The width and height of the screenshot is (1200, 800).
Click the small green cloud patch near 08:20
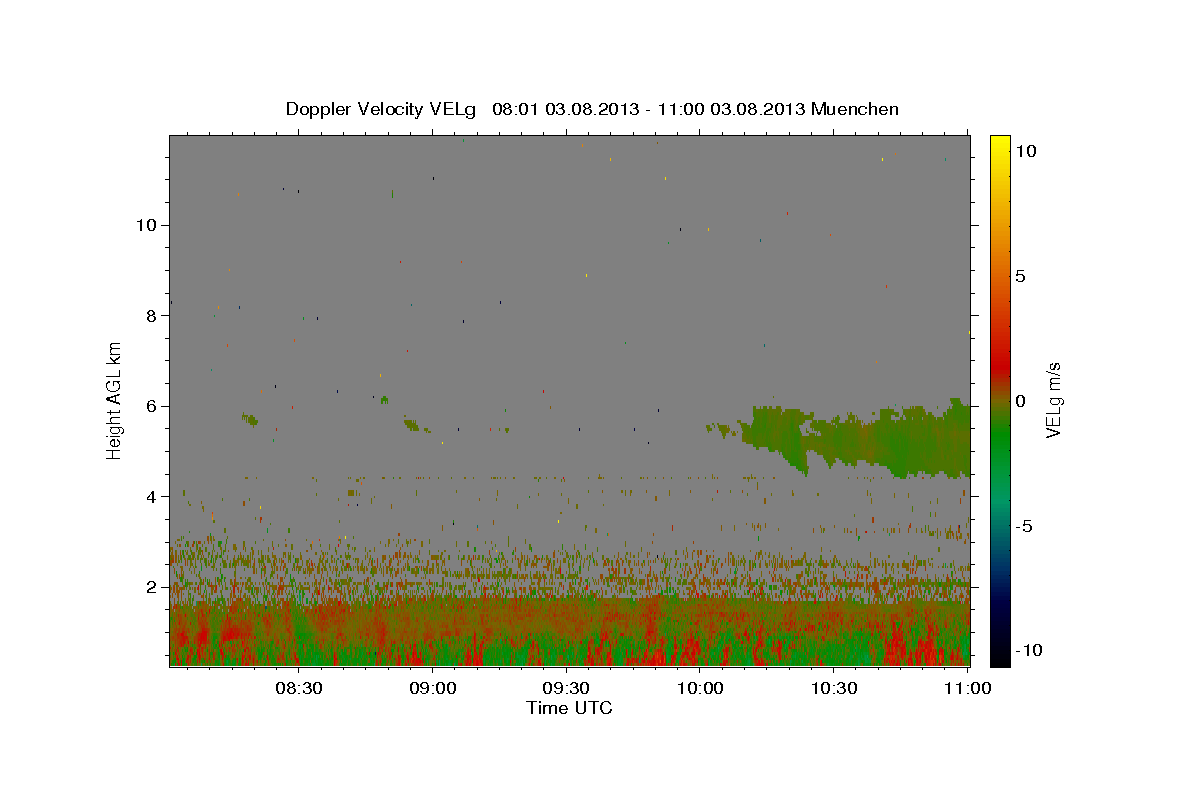(x=250, y=420)
